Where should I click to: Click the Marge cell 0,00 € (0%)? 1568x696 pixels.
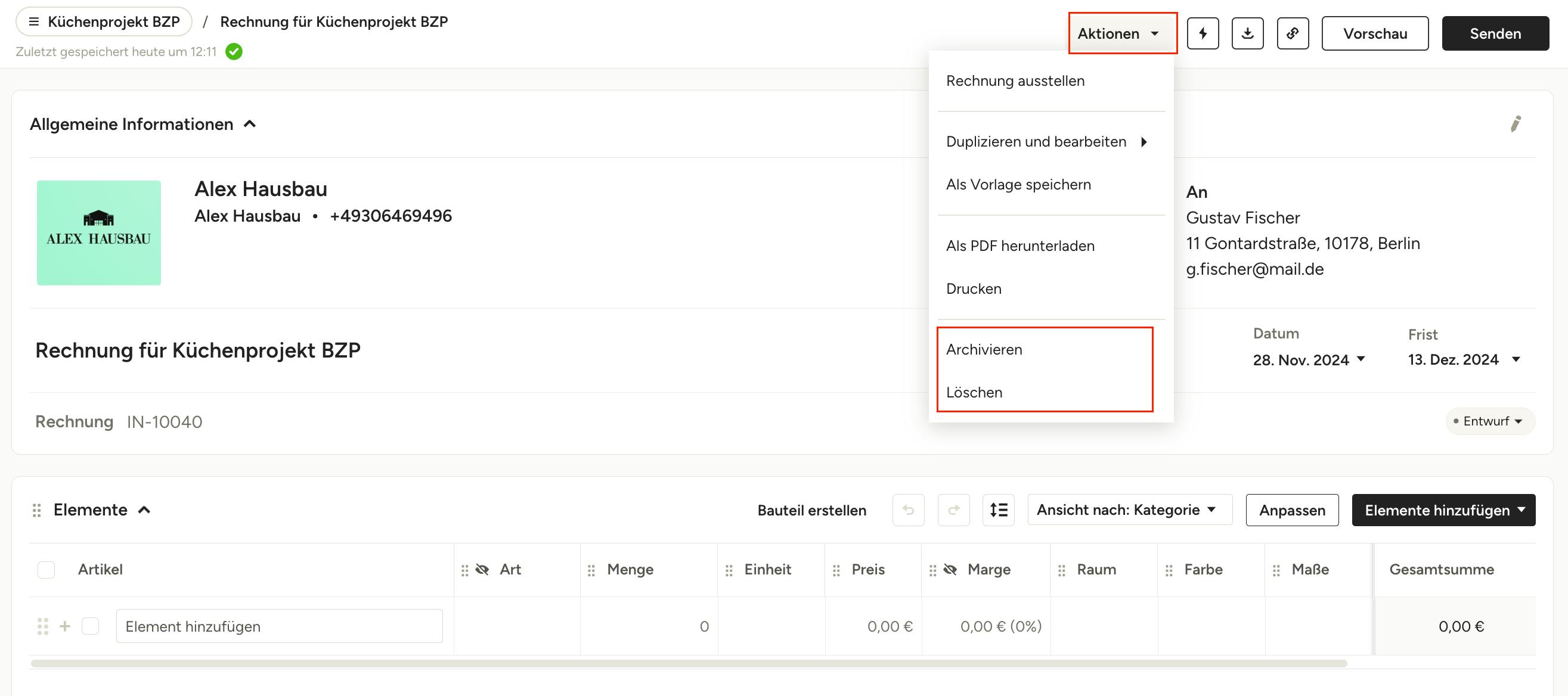(986, 626)
